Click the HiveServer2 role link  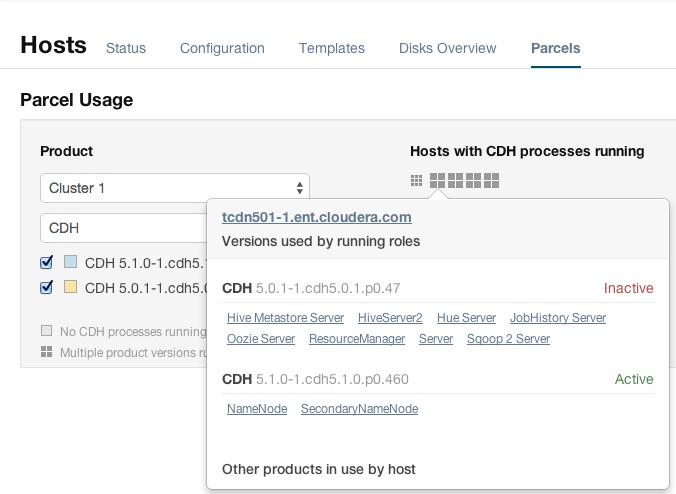390,318
